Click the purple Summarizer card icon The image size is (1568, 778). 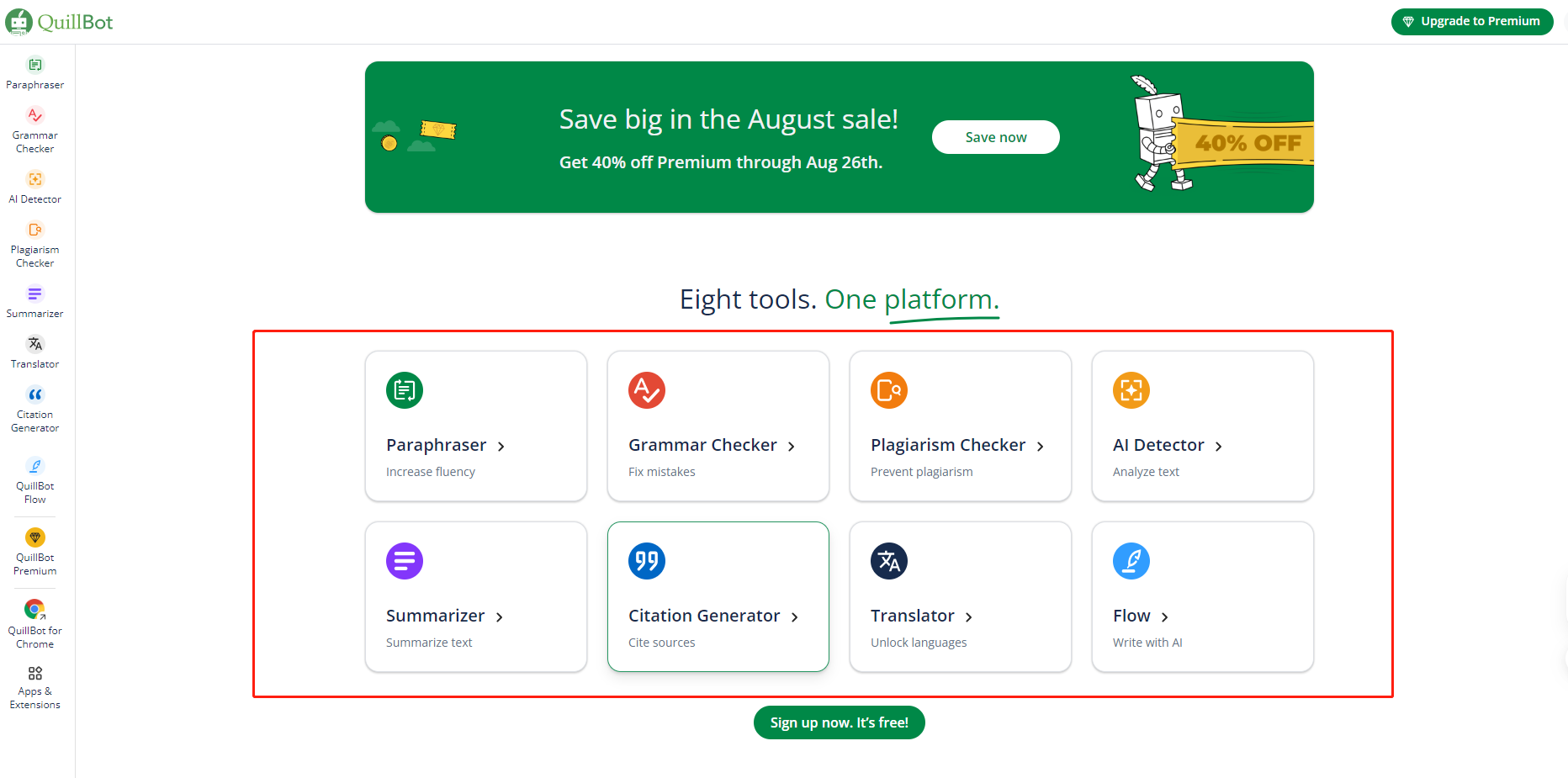pyautogui.click(x=405, y=561)
